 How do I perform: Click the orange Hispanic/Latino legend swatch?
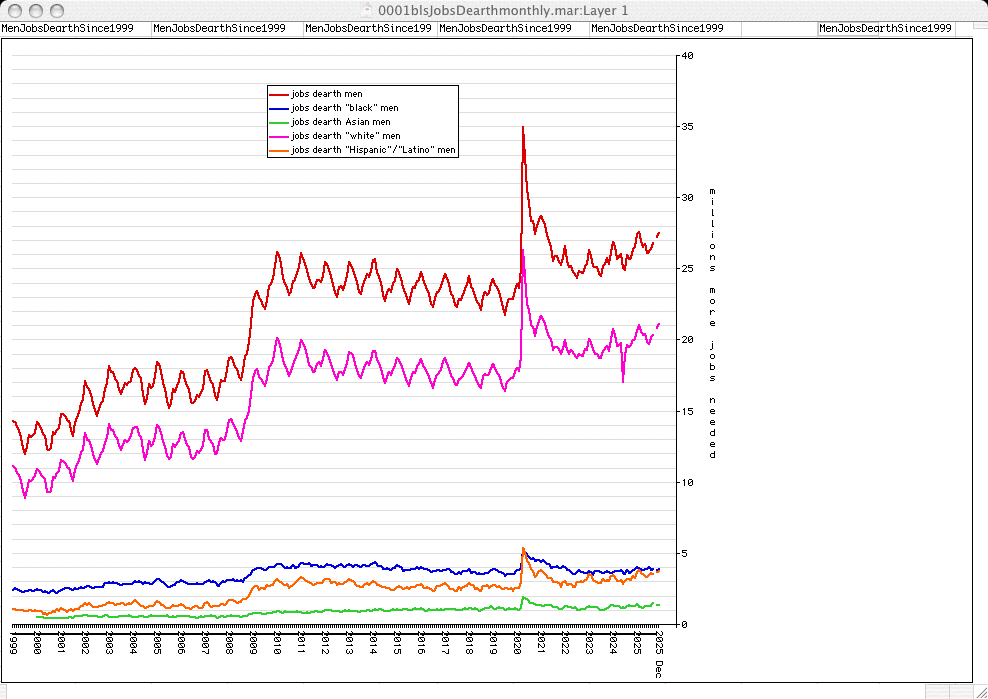tap(279, 150)
